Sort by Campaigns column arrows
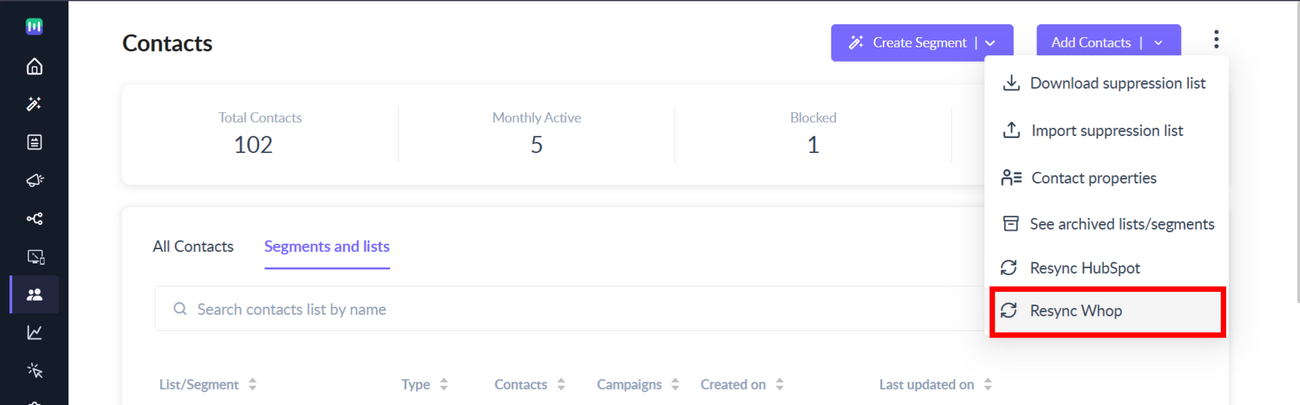 point(676,385)
